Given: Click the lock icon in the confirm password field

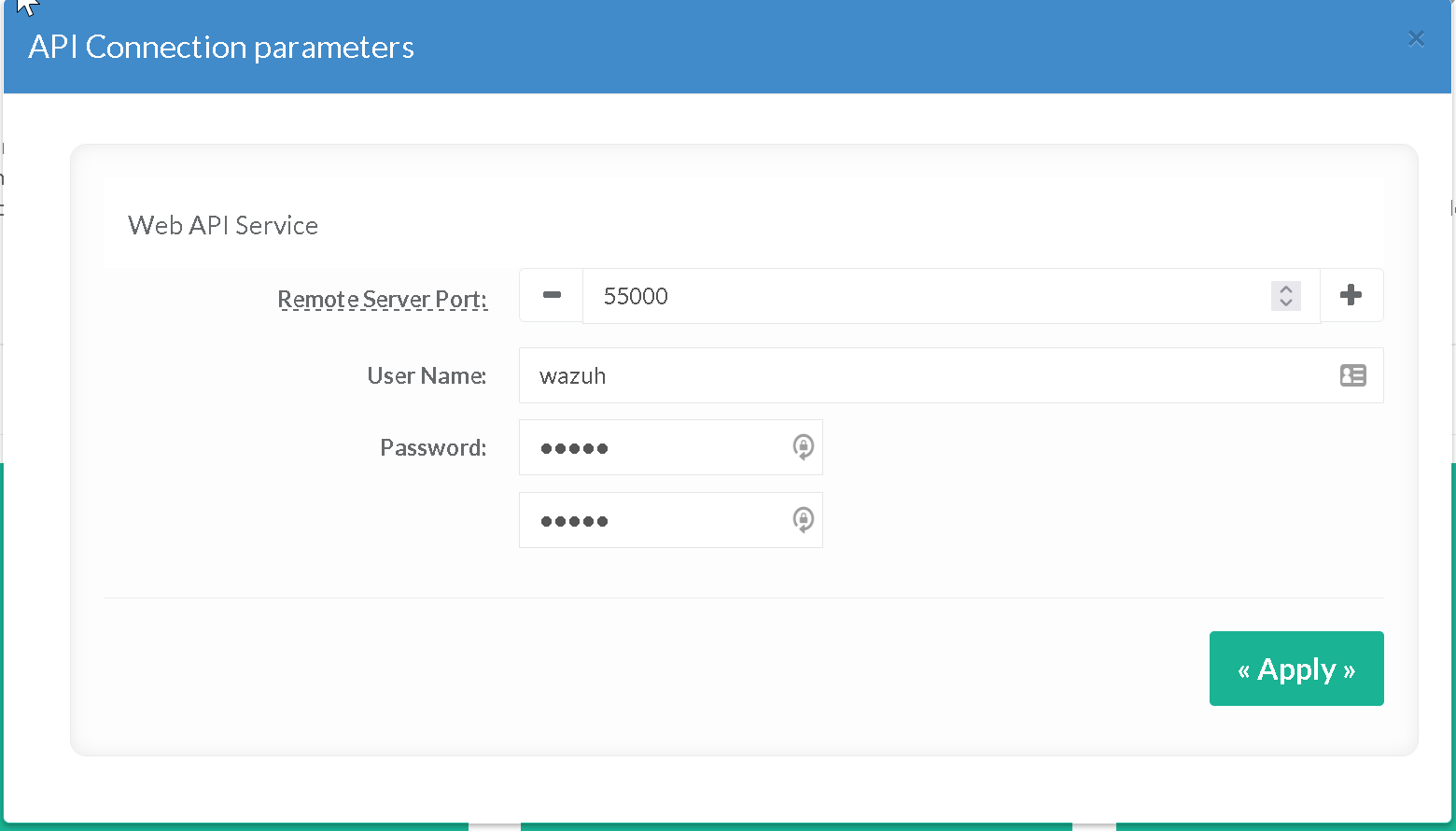Looking at the screenshot, I should 803,520.
